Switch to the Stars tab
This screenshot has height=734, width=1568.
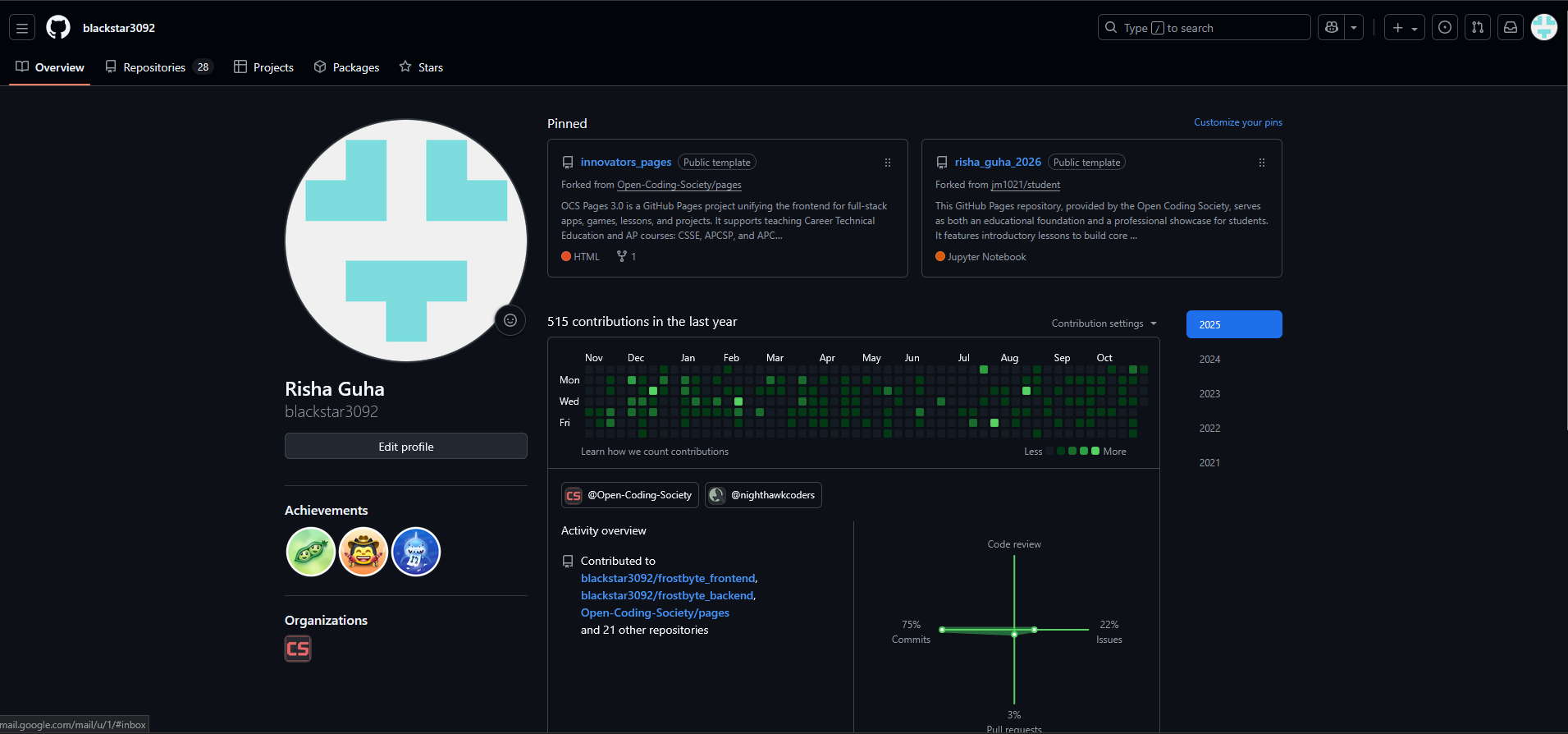[x=421, y=67]
